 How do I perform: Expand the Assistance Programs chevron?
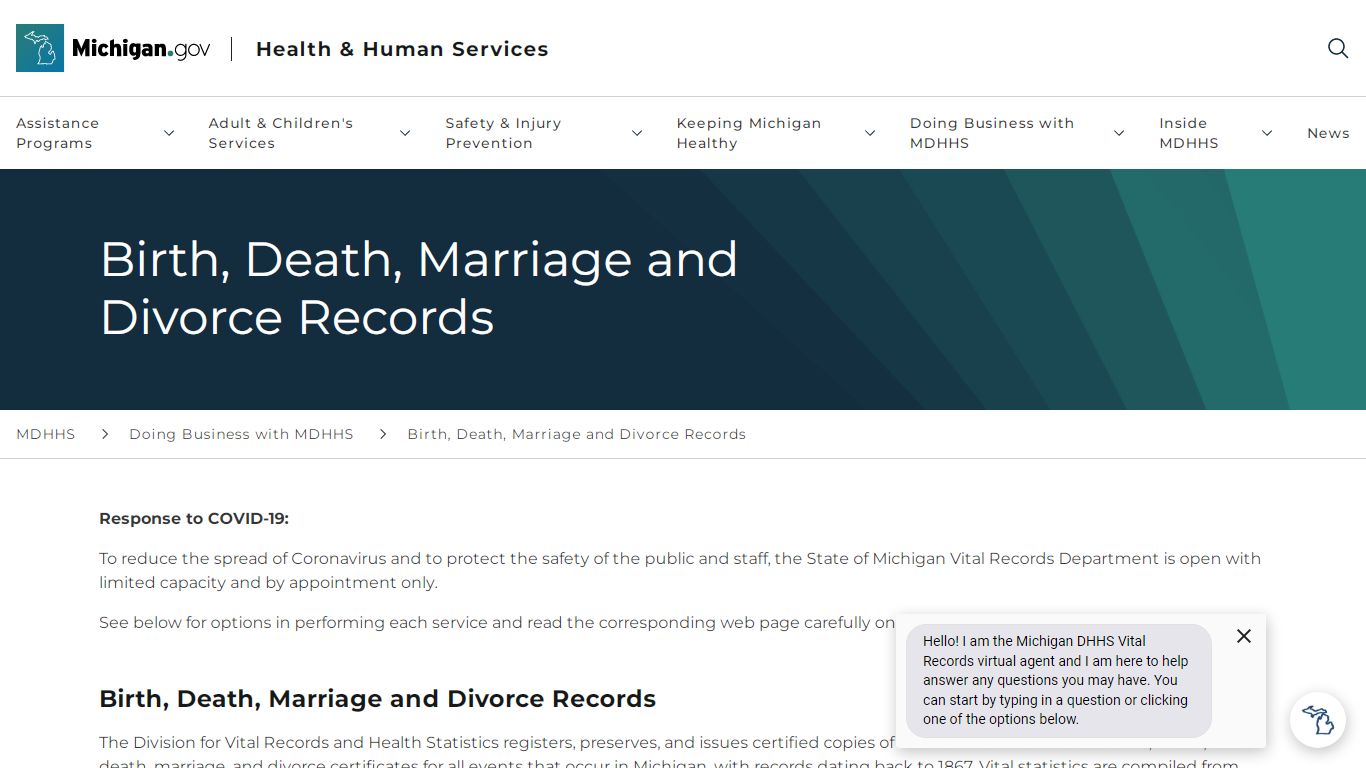(x=169, y=133)
